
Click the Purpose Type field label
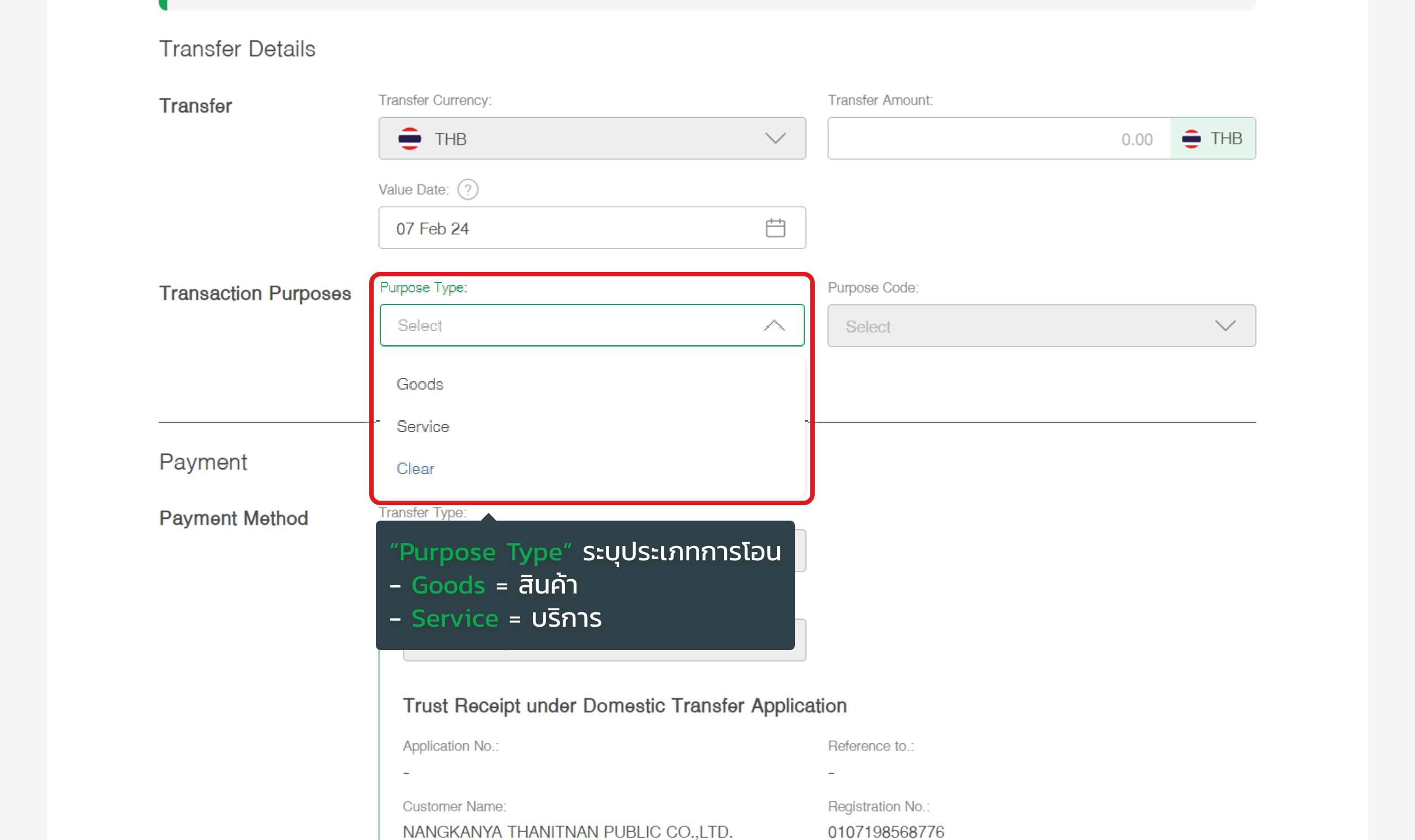[423, 287]
